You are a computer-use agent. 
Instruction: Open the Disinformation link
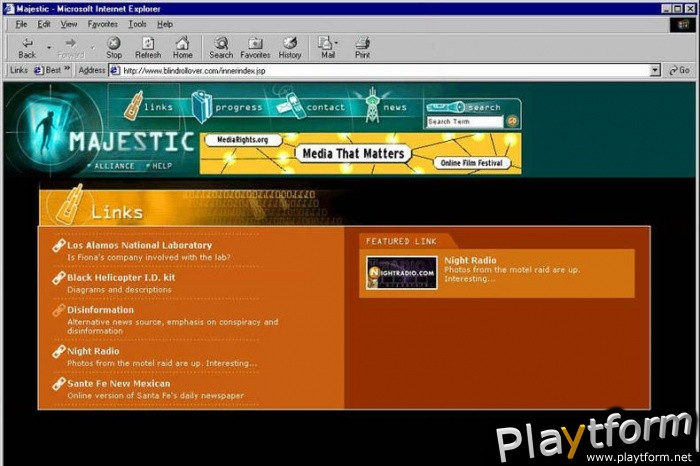pyautogui.click(x=100, y=310)
